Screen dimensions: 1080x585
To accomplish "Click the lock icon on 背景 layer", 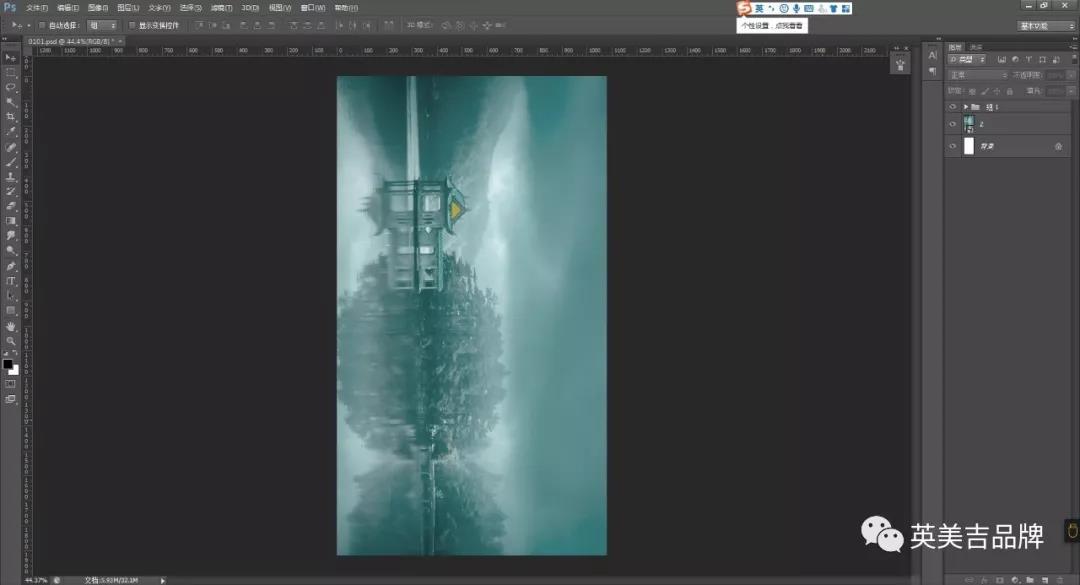I will [1059, 146].
